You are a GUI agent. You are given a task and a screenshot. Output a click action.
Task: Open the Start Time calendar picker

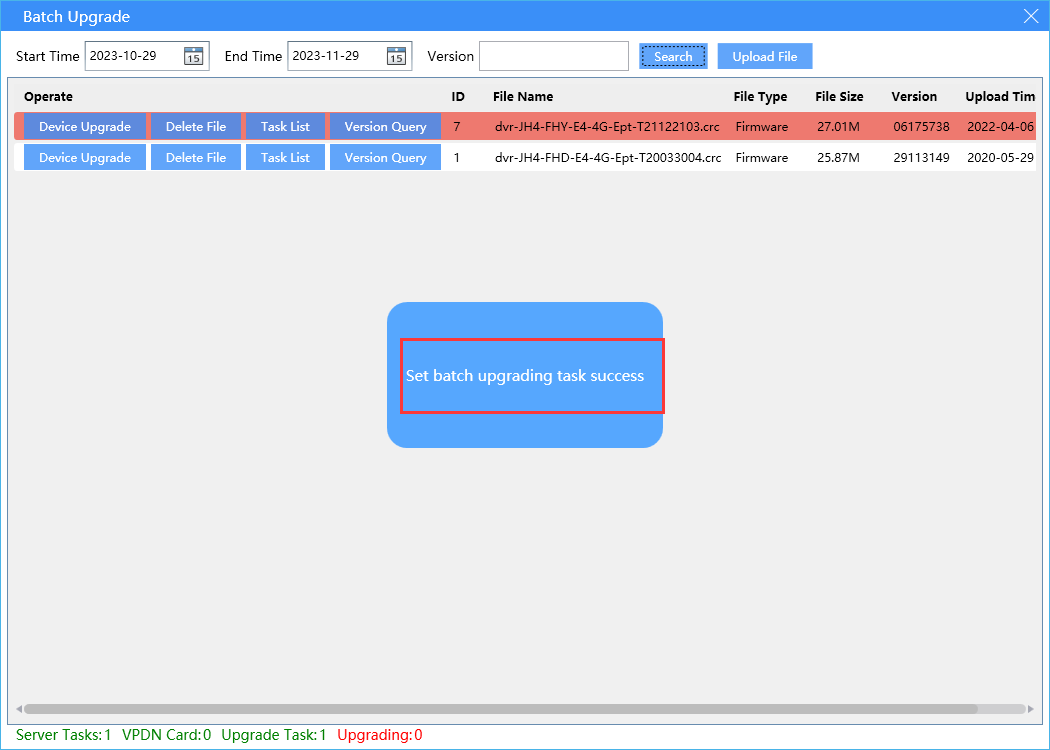click(194, 56)
